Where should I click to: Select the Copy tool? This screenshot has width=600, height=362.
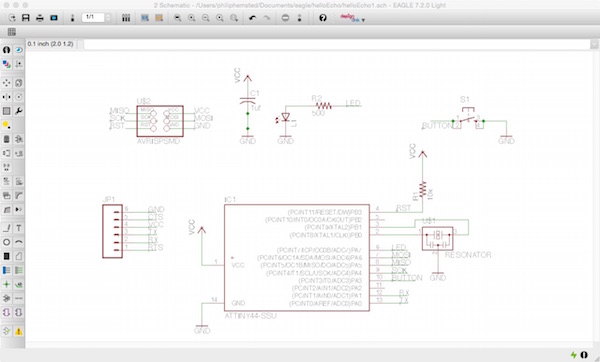(x=18, y=83)
